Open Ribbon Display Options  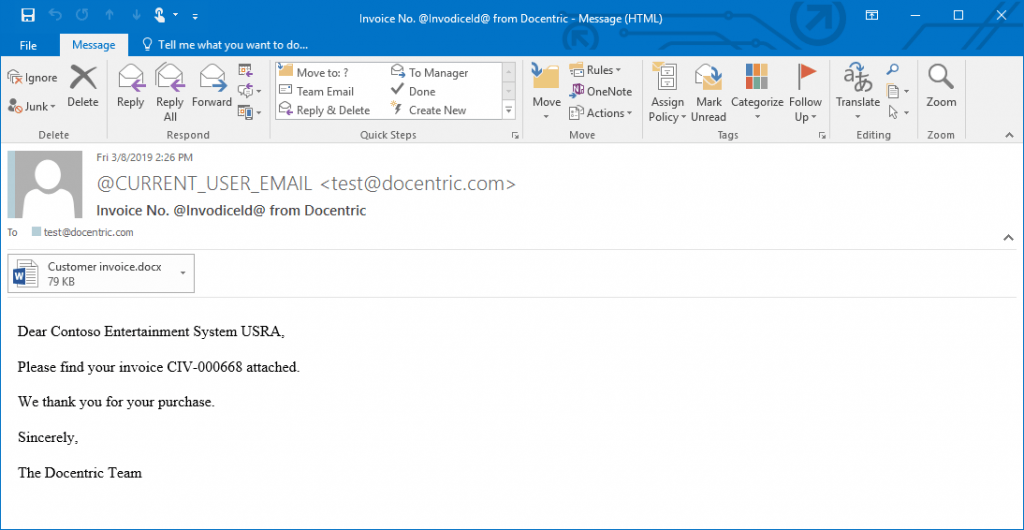[x=872, y=16]
